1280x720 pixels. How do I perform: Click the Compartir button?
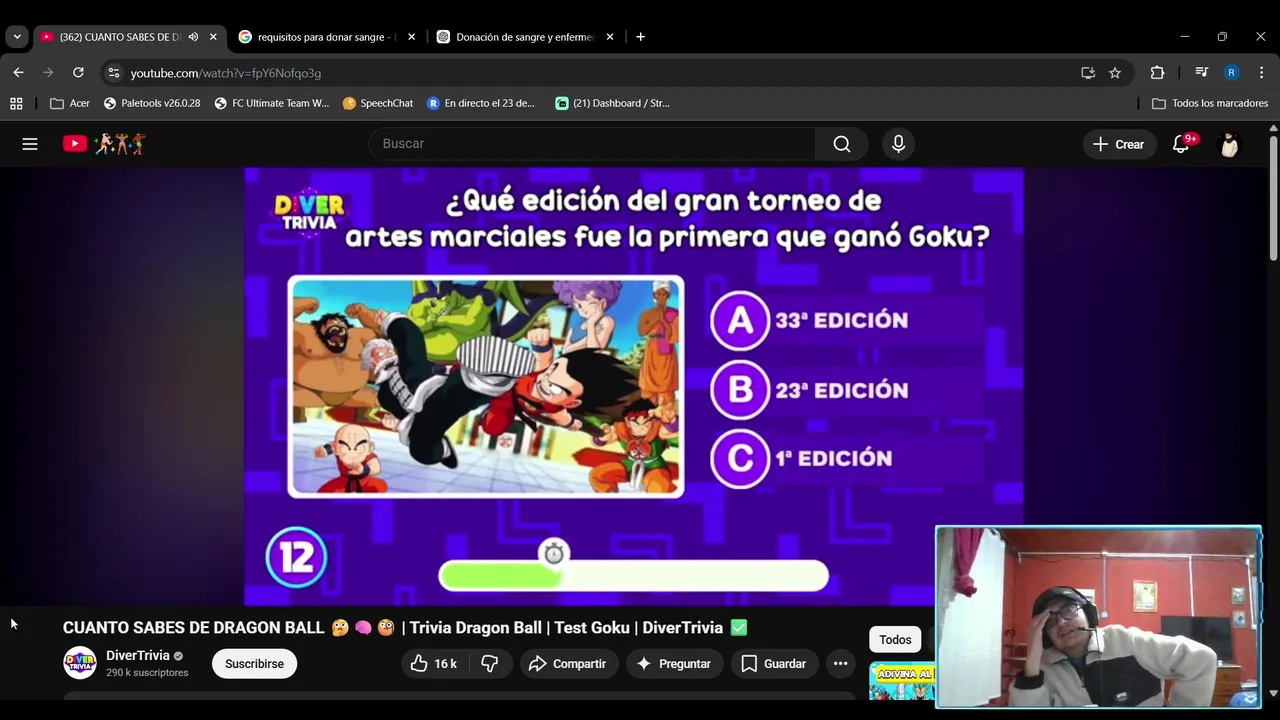pyautogui.click(x=567, y=664)
